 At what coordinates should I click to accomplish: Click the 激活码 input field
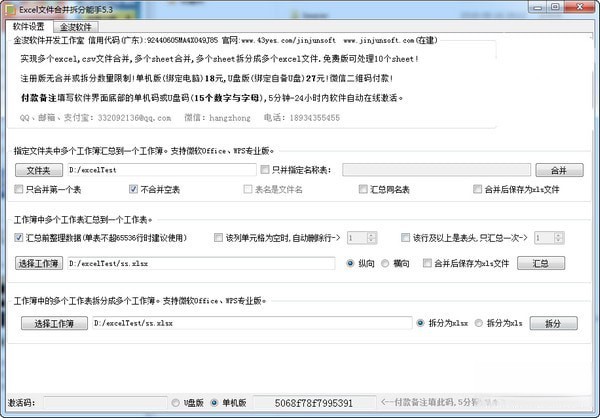[105, 403]
